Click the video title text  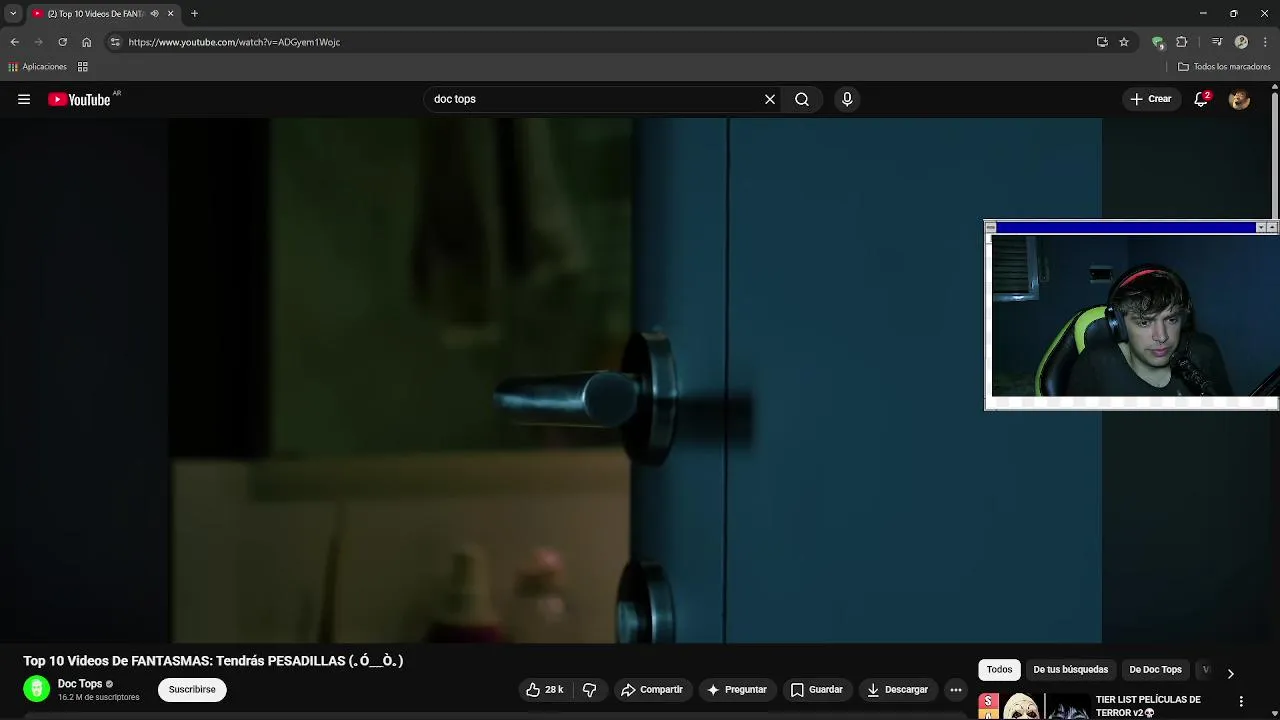[x=213, y=661]
